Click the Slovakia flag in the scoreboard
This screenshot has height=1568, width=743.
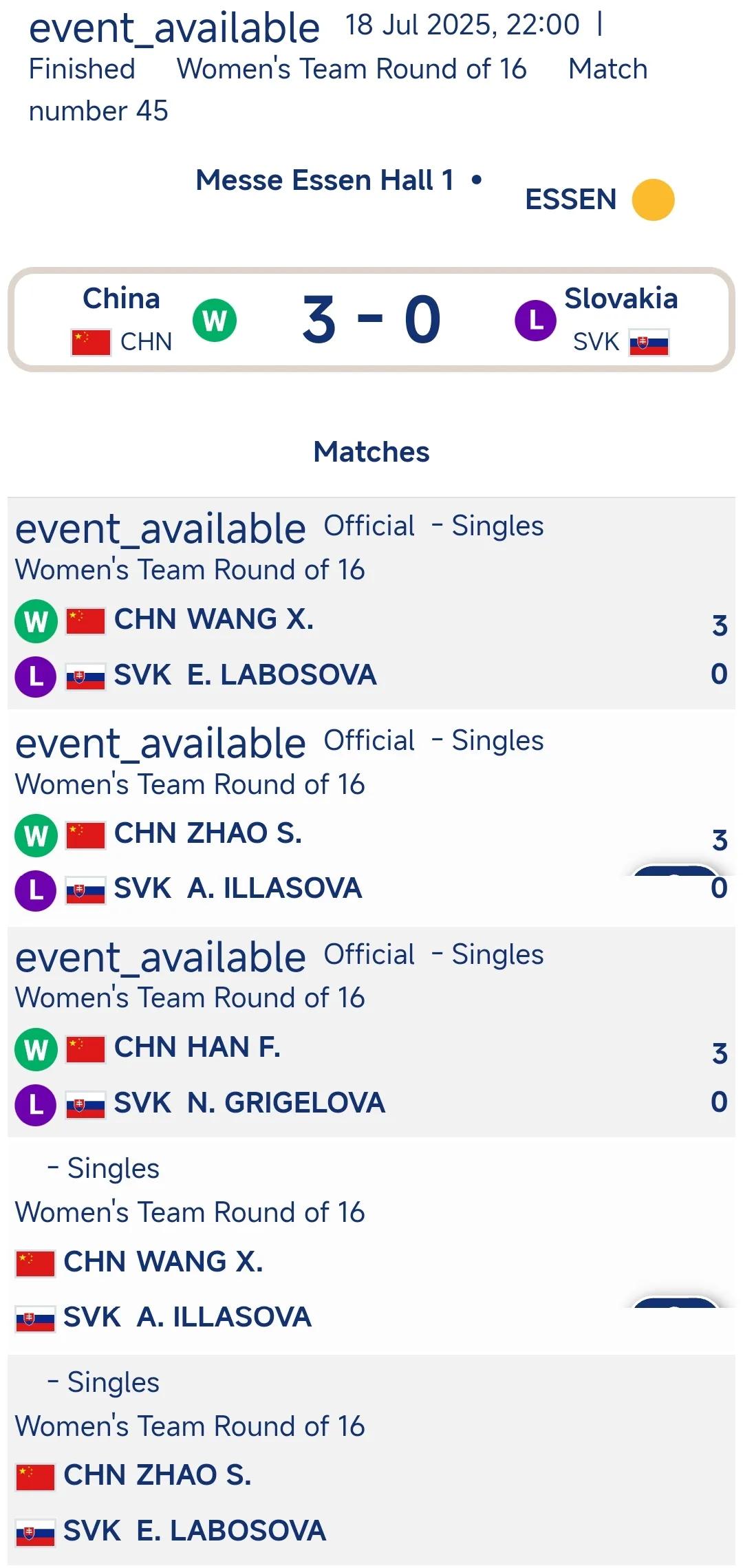649,342
